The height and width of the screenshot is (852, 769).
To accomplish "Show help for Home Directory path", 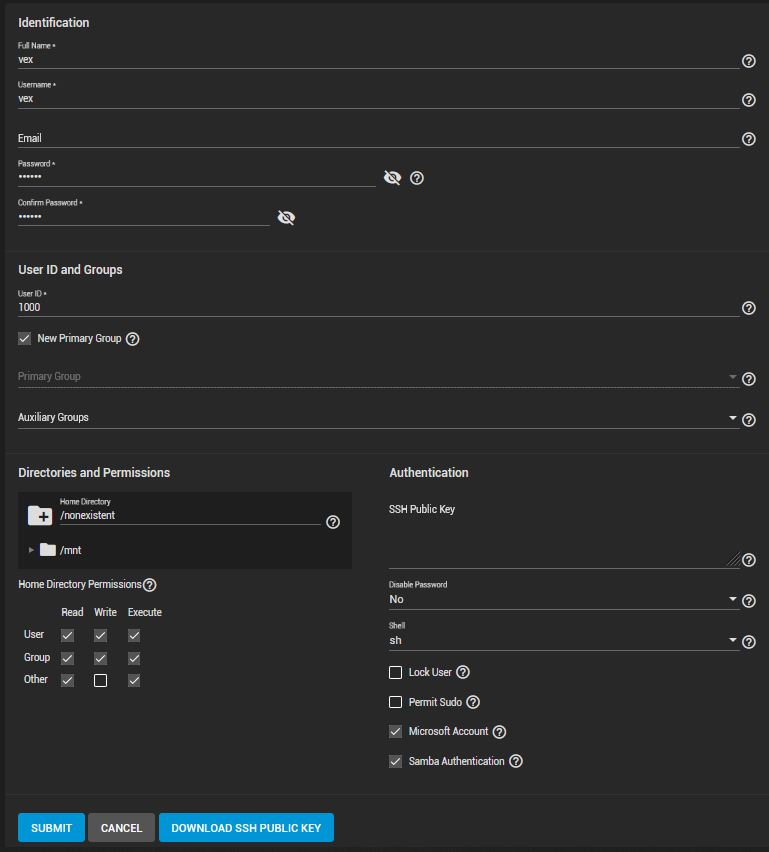I will click(333, 522).
